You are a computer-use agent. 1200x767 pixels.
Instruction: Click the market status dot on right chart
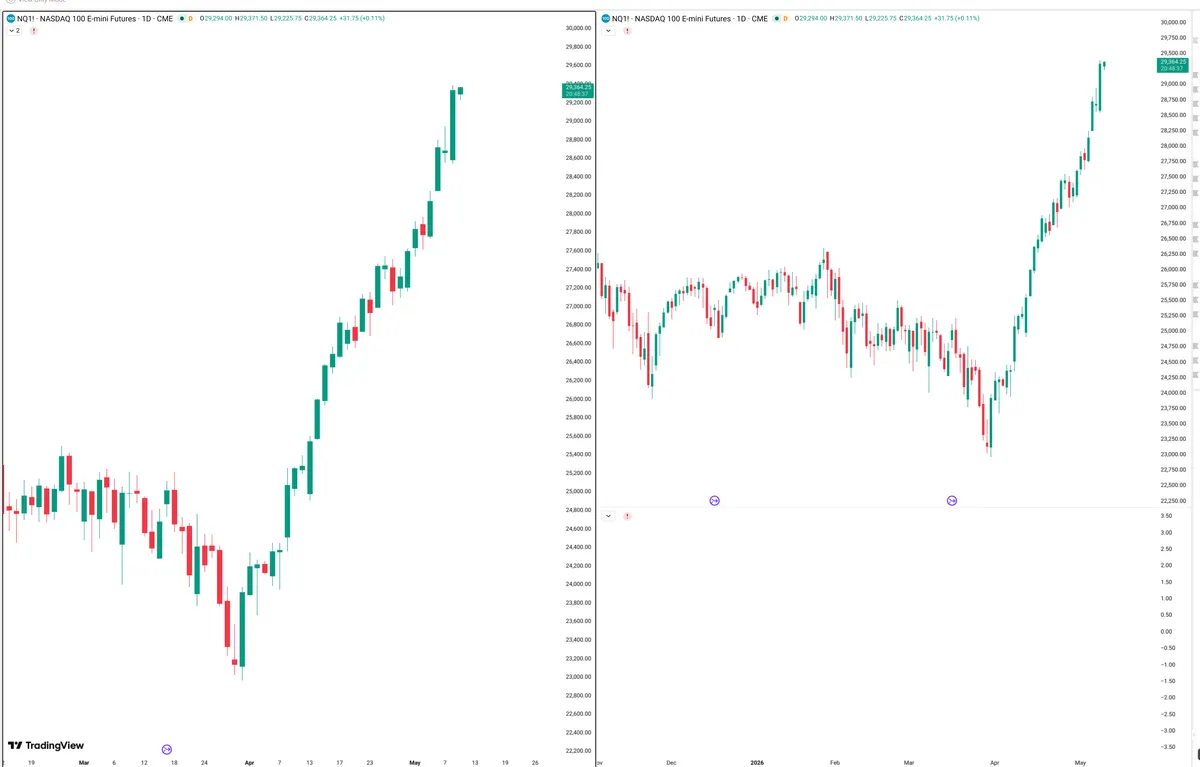(x=777, y=18)
